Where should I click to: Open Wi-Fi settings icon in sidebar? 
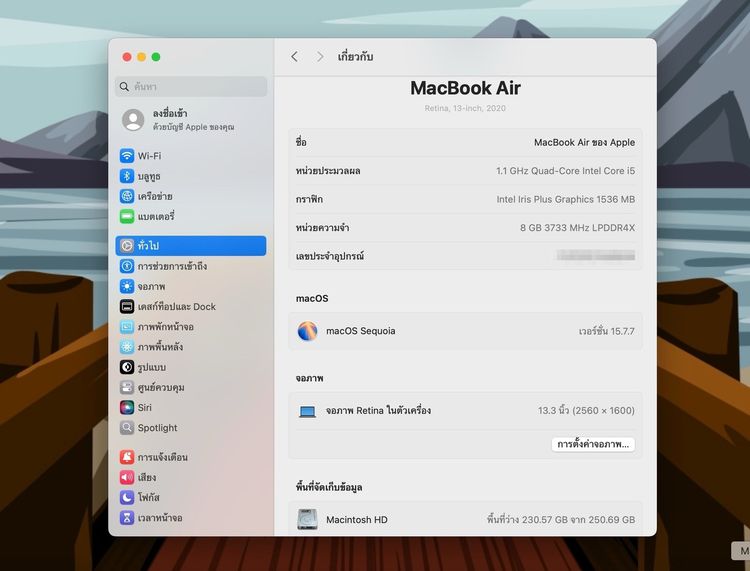[x=127, y=156]
